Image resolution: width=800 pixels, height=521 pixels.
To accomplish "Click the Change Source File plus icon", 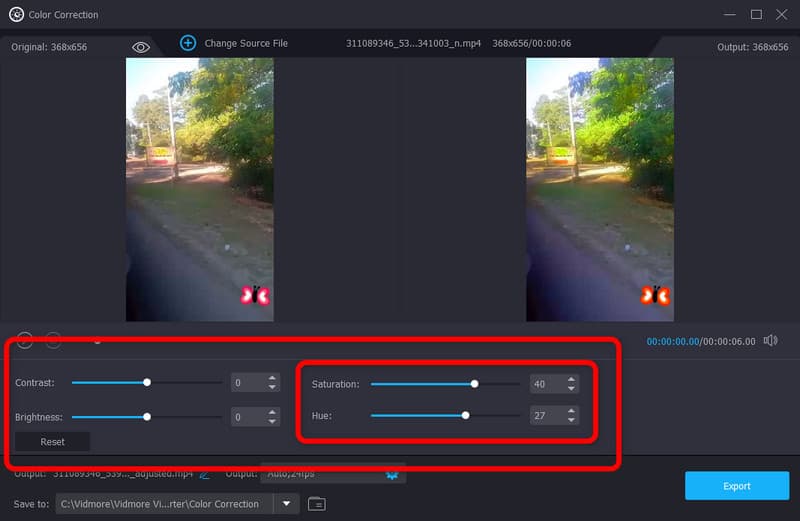I will tap(188, 43).
